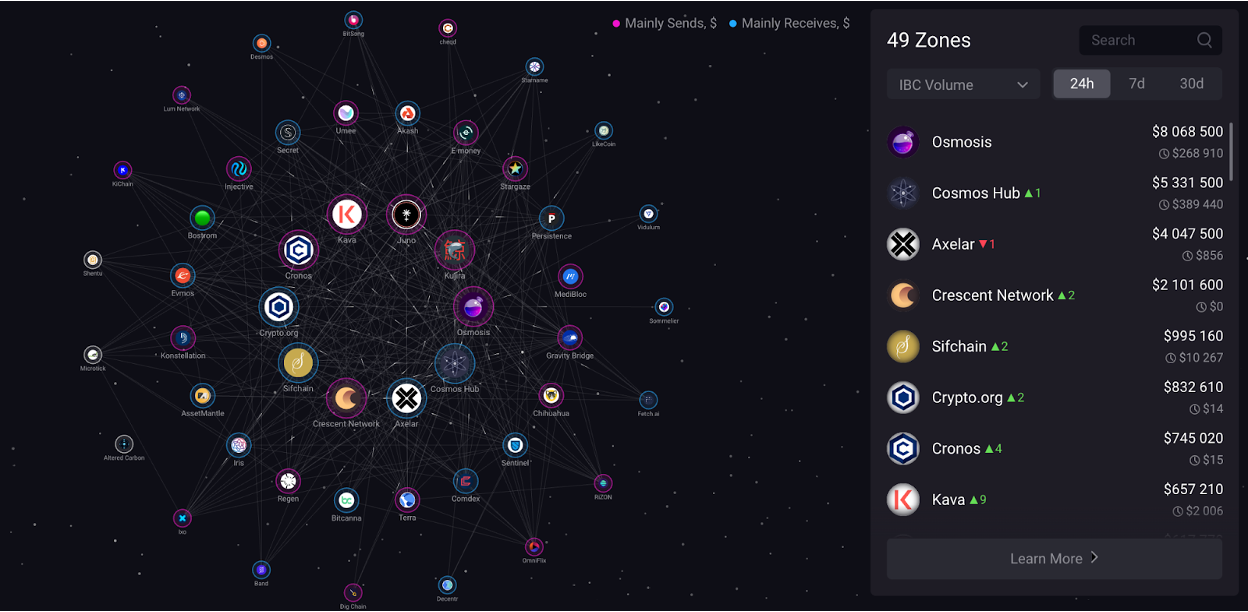Screen dimensions: 1248x612
Task: Click the zones list scrollbar
Action: [1230, 148]
